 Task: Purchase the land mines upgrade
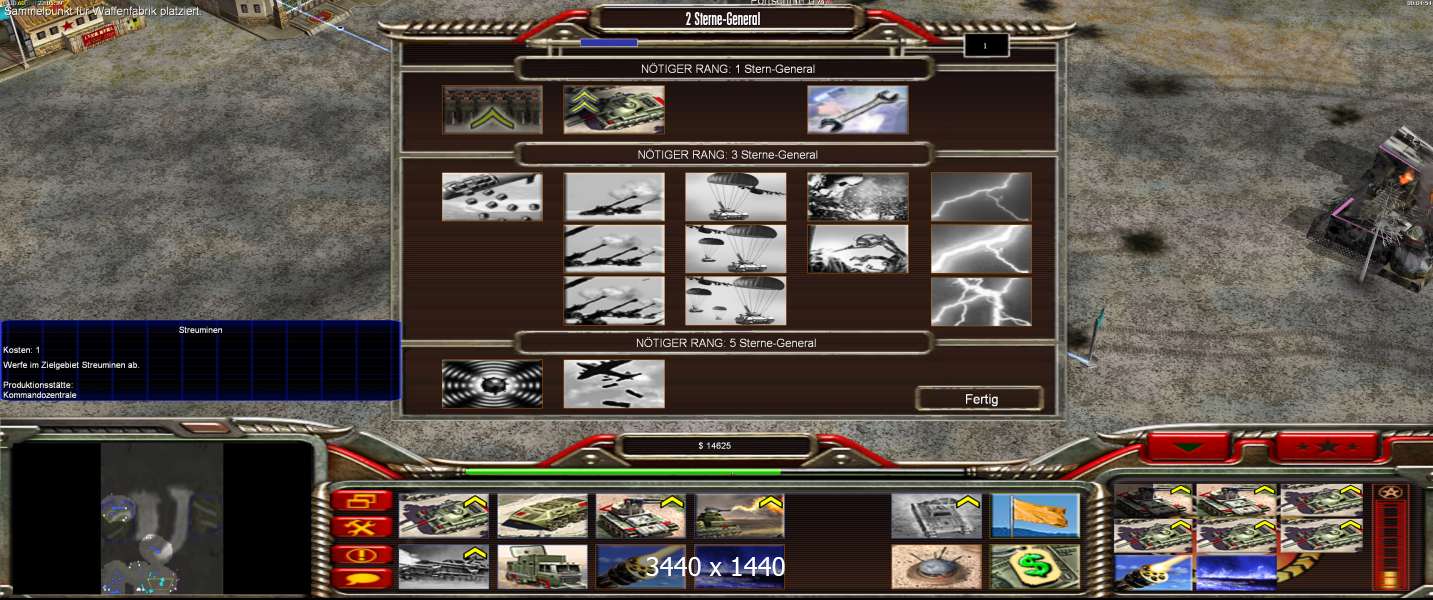coord(936,567)
